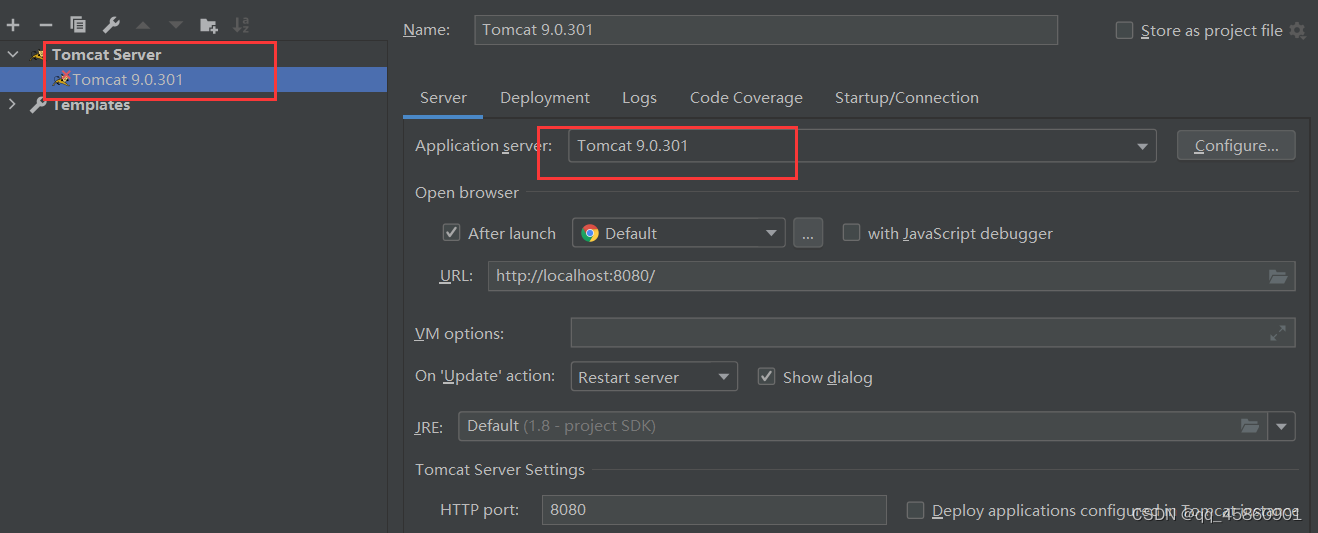Collapse the Tomcat Server tree node

click(x=13, y=54)
